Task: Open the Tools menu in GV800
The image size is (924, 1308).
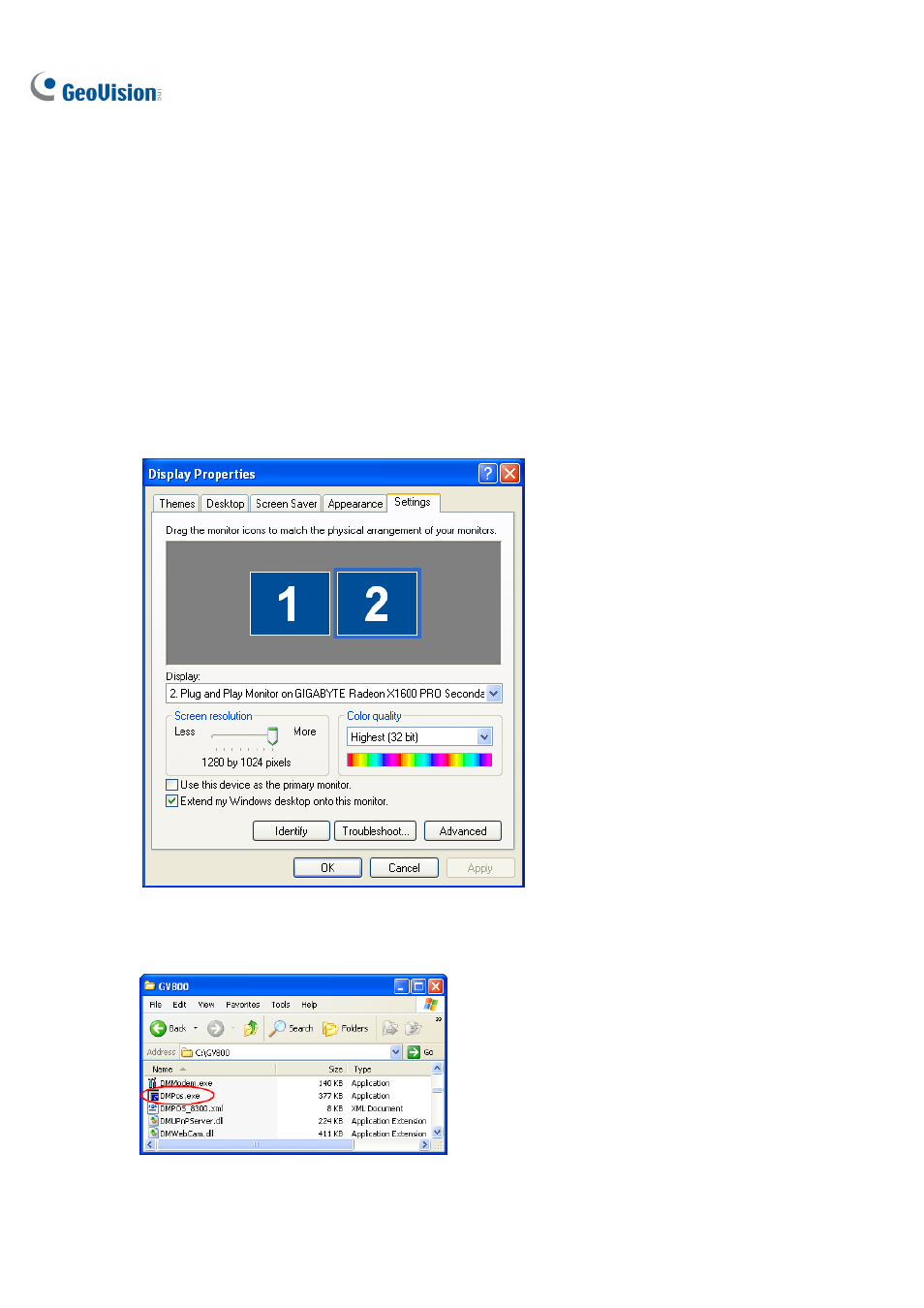Action: pyautogui.click(x=281, y=1005)
